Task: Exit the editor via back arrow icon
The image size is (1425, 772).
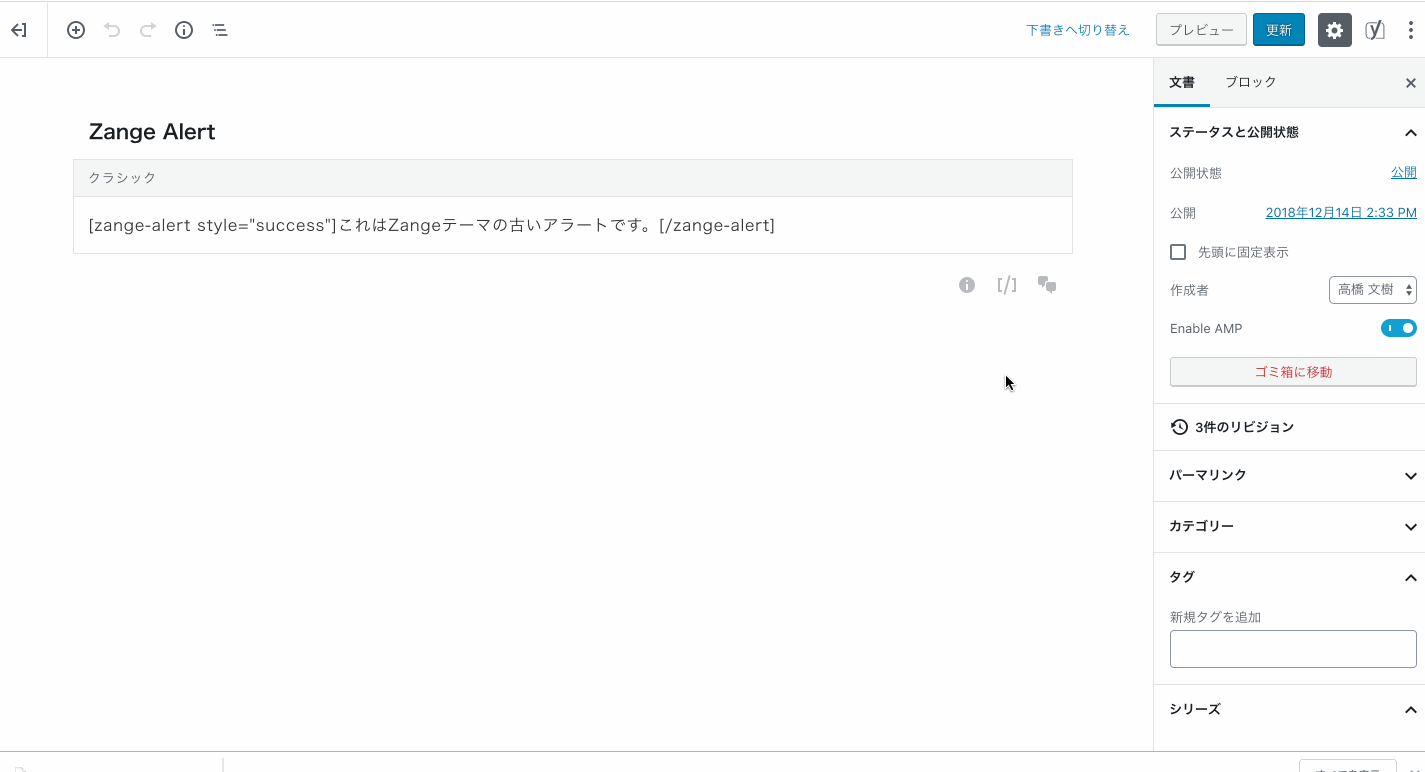Action: click(x=18, y=30)
